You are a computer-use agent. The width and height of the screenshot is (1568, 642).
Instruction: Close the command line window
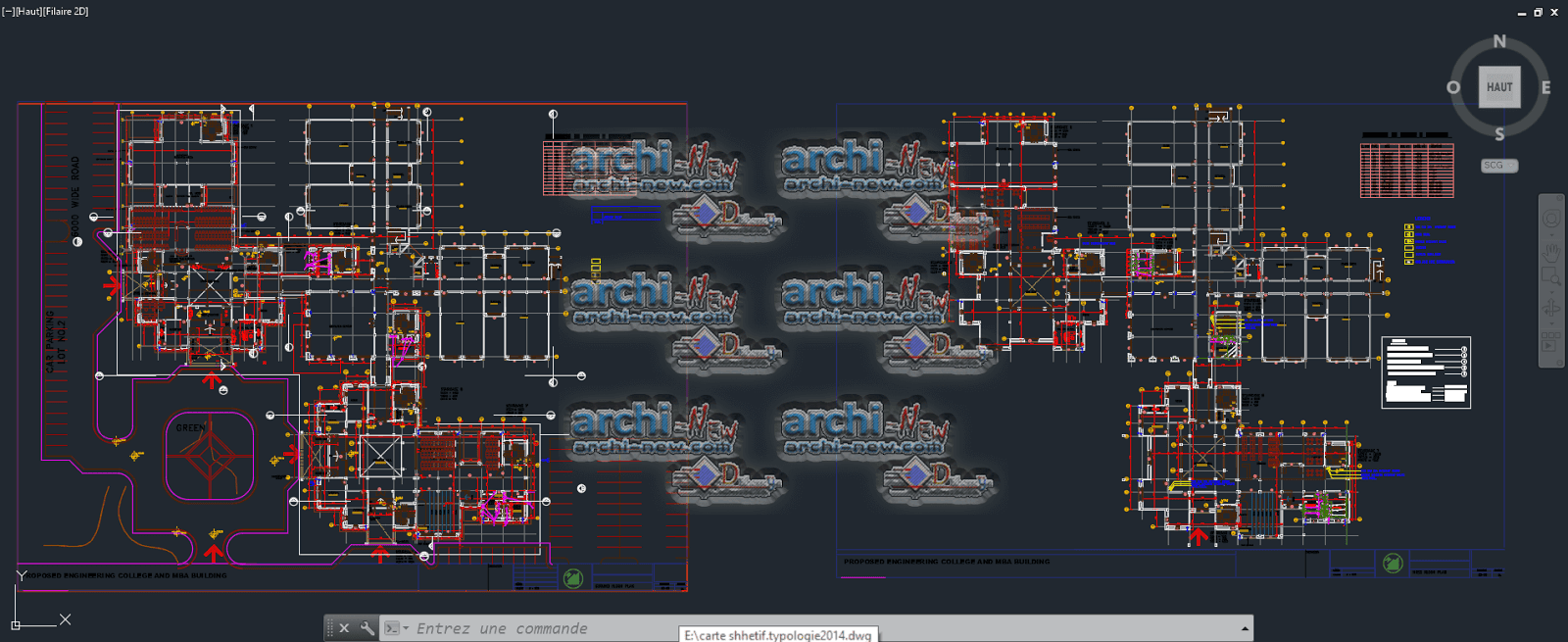pyautogui.click(x=344, y=628)
